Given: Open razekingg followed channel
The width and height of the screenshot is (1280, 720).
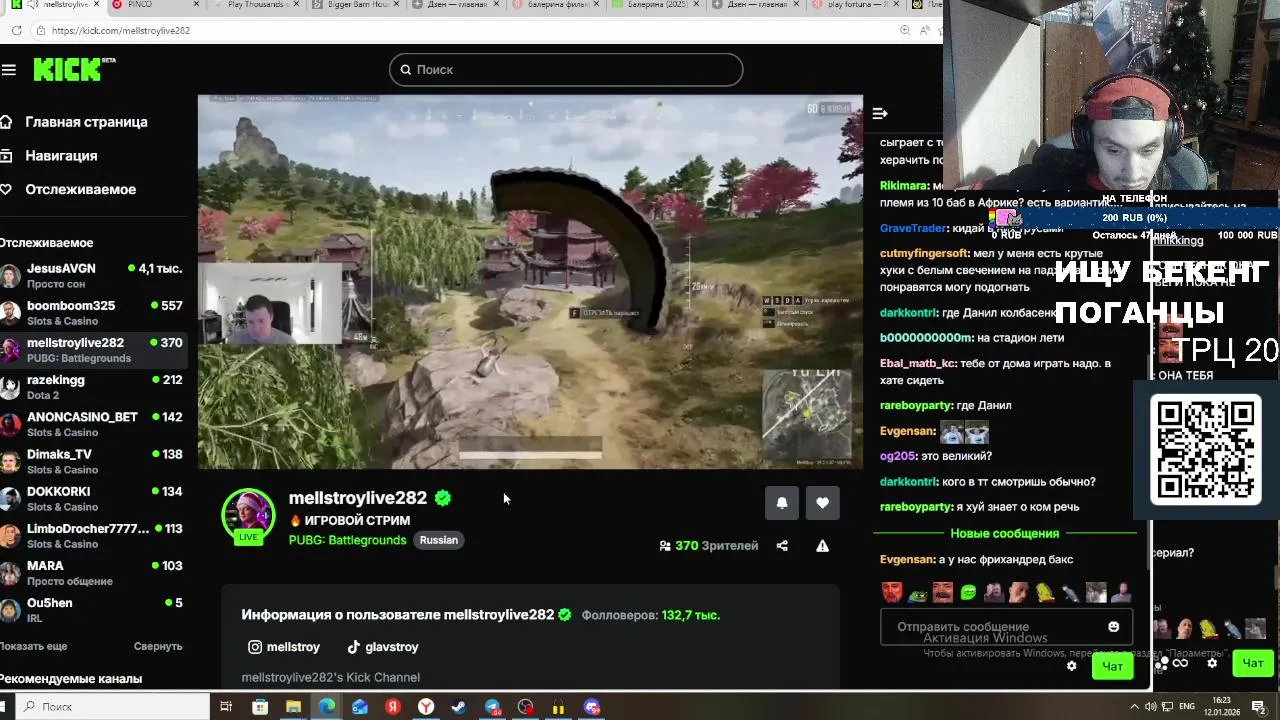Looking at the screenshot, I should click(92, 387).
